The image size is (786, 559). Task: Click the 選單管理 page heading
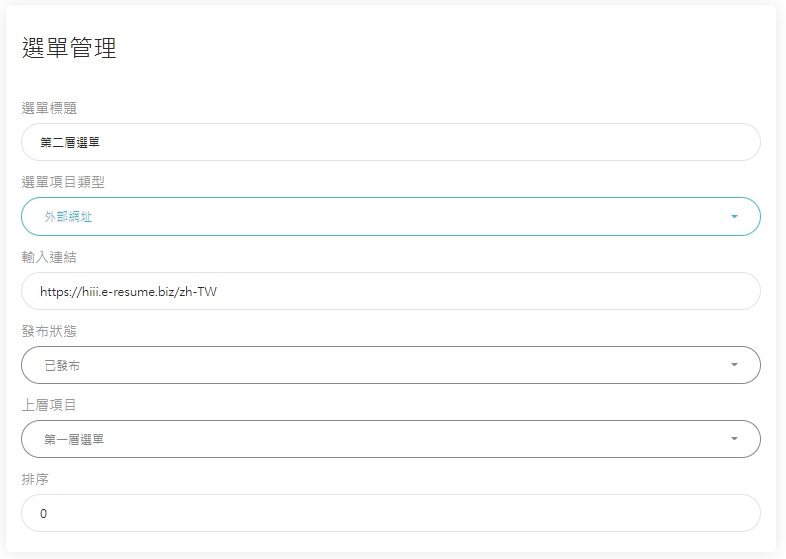(x=69, y=48)
